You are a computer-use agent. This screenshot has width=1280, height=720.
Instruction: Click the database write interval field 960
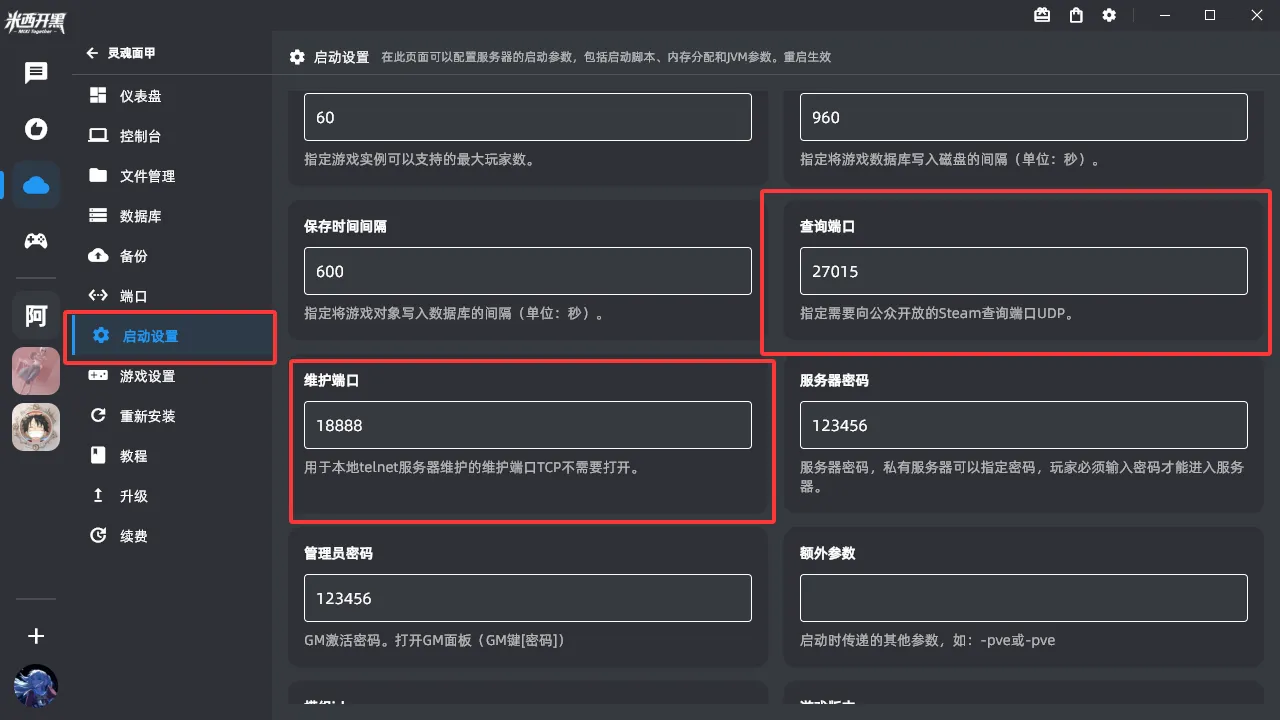1024,117
